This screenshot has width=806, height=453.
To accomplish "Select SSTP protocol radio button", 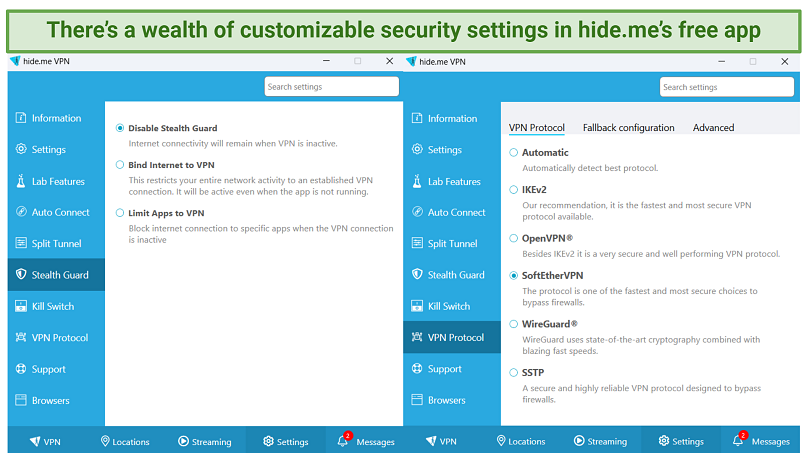I will point(514,372).
